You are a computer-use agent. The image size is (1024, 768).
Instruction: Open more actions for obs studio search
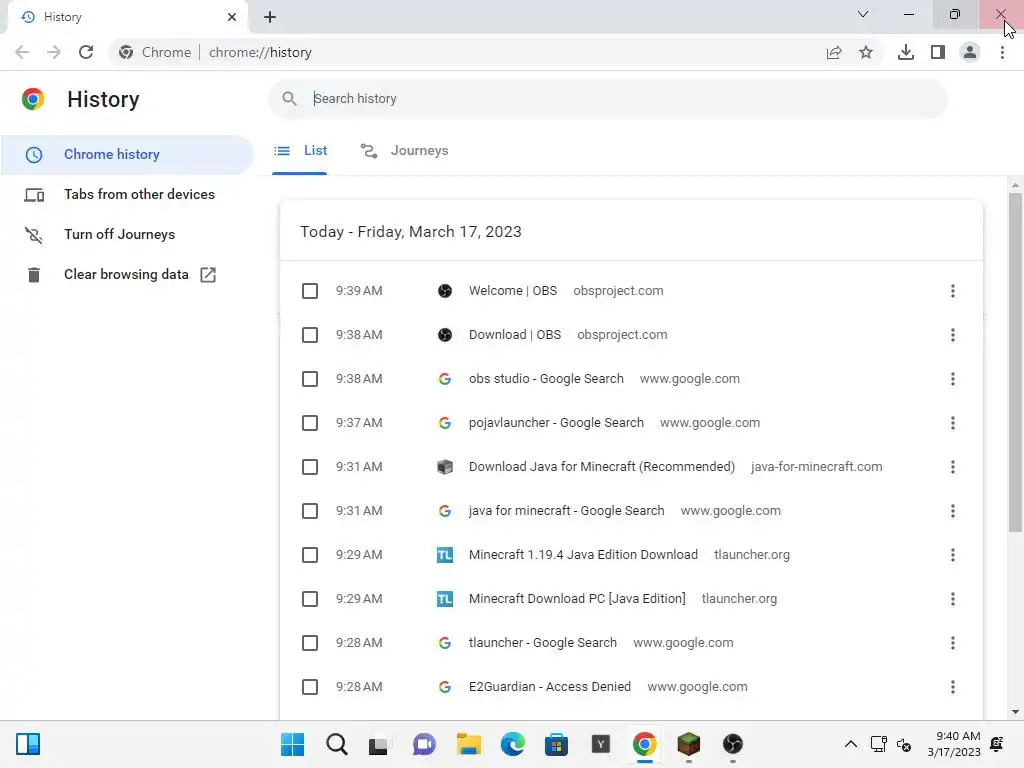(953, 379)
